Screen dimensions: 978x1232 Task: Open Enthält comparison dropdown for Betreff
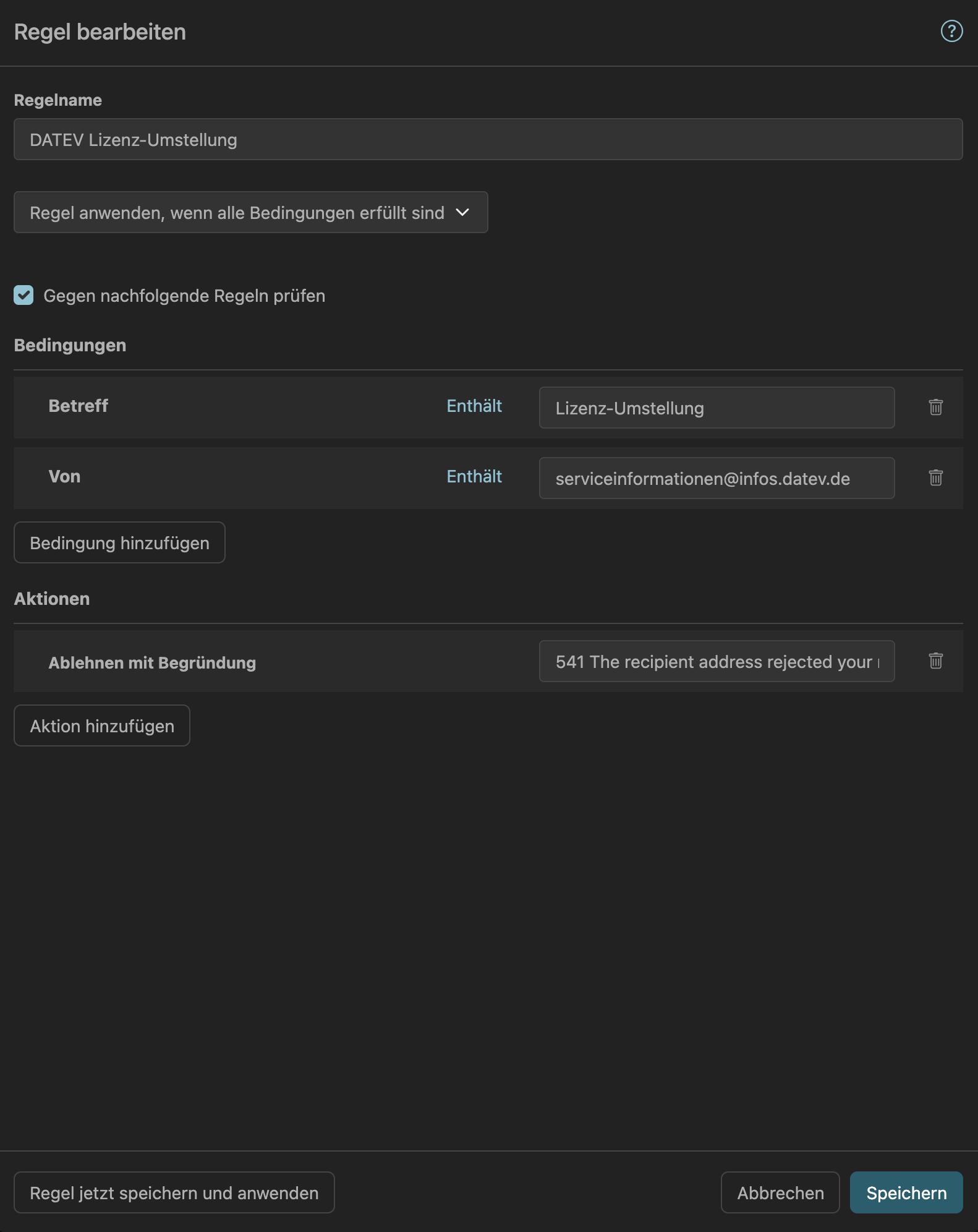[x=474, y=406]
